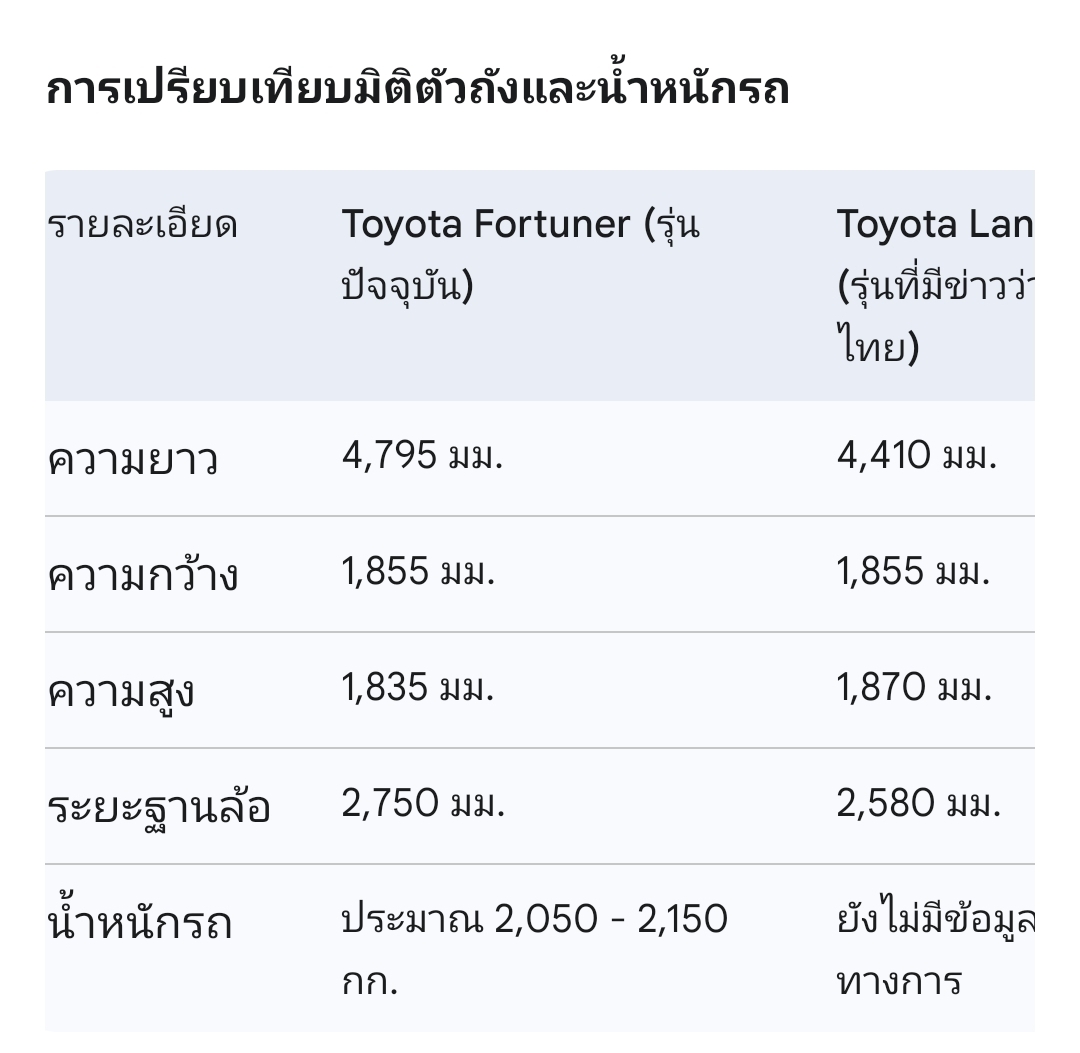Select the รายละเอียด column header

click(x=143, y=225)
